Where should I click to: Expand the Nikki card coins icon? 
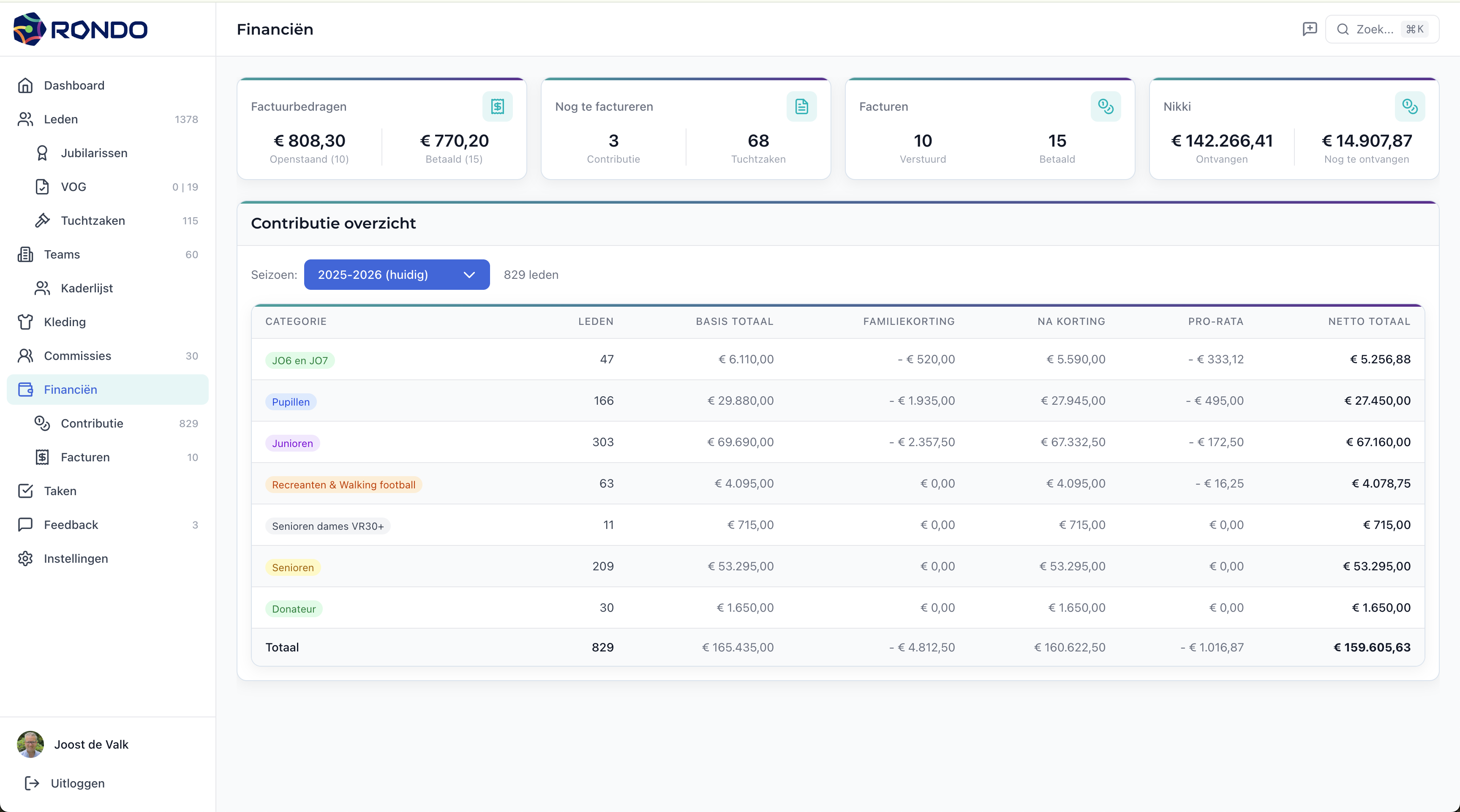click(x=1410, y=106)
